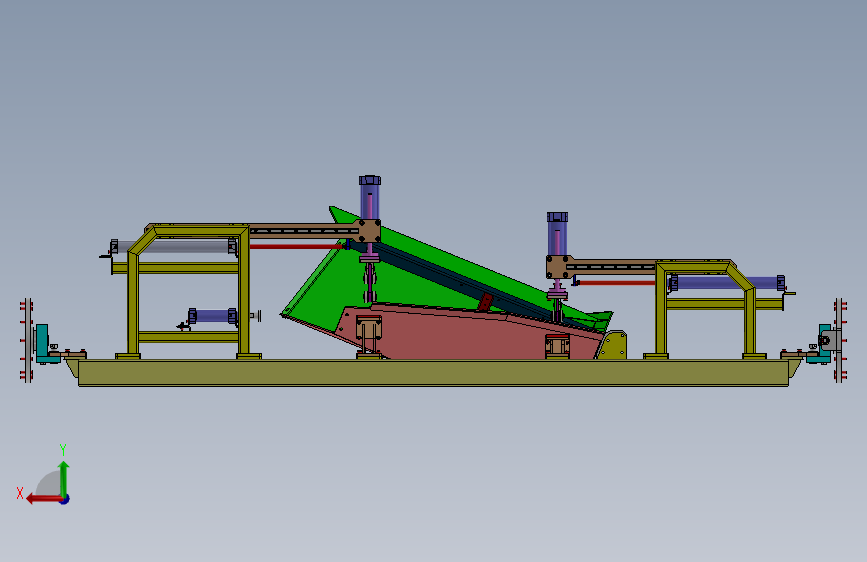The image size is (867, 562).
Task: Select the red rod by the right frame
Action: 617,283
